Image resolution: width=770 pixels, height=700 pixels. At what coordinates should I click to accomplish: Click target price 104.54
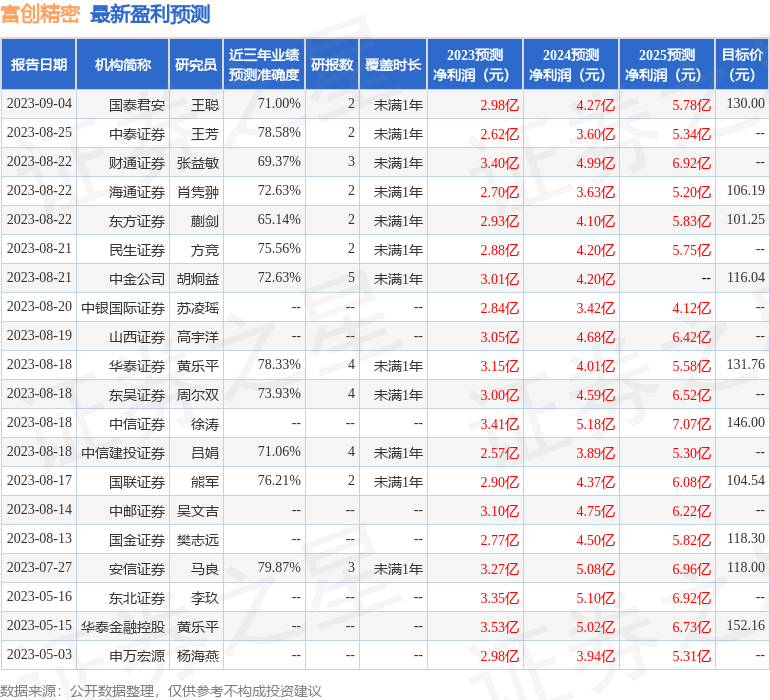[x=745, y=480]
